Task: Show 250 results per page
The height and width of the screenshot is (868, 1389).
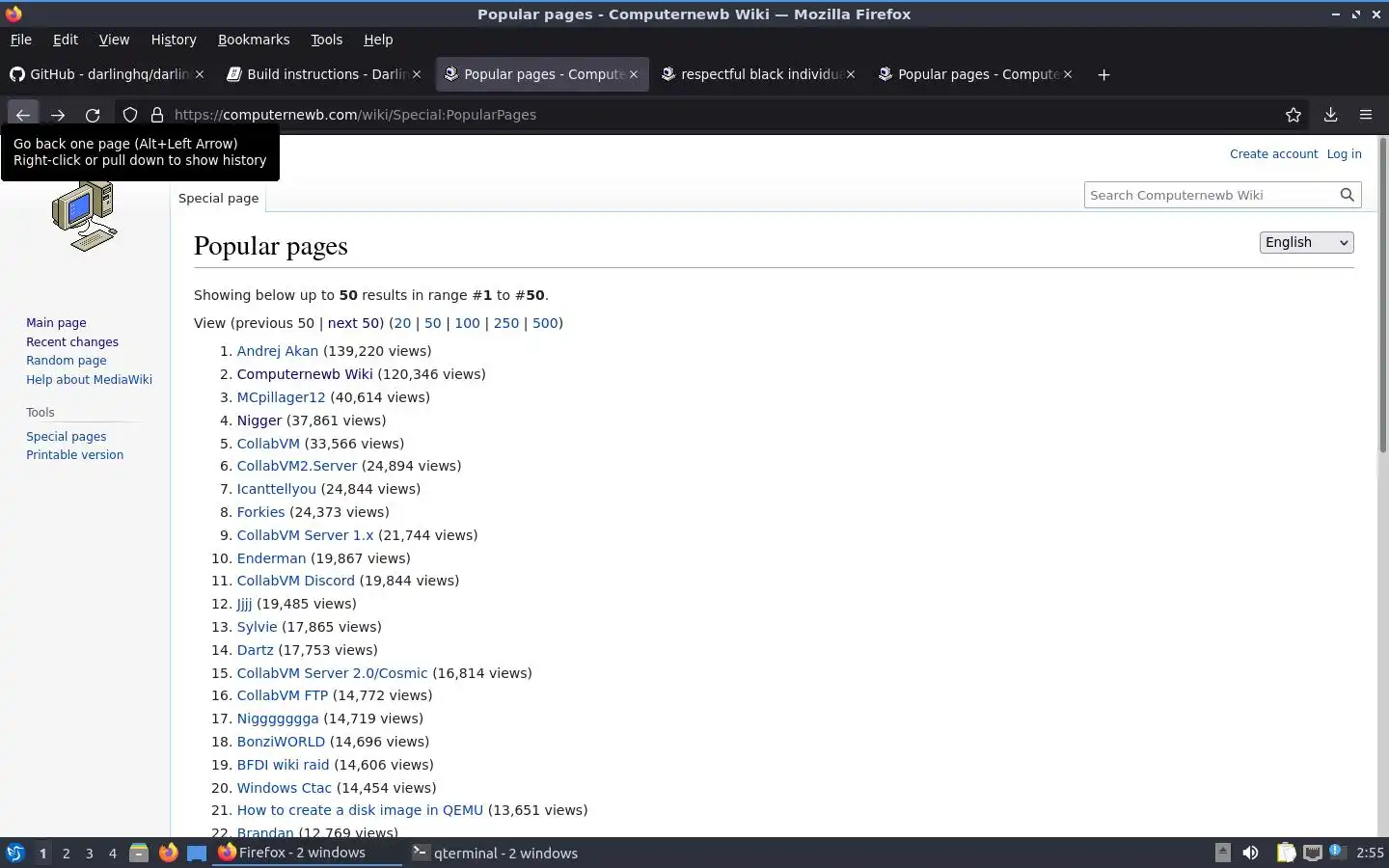Action: [x=506, y=323]
